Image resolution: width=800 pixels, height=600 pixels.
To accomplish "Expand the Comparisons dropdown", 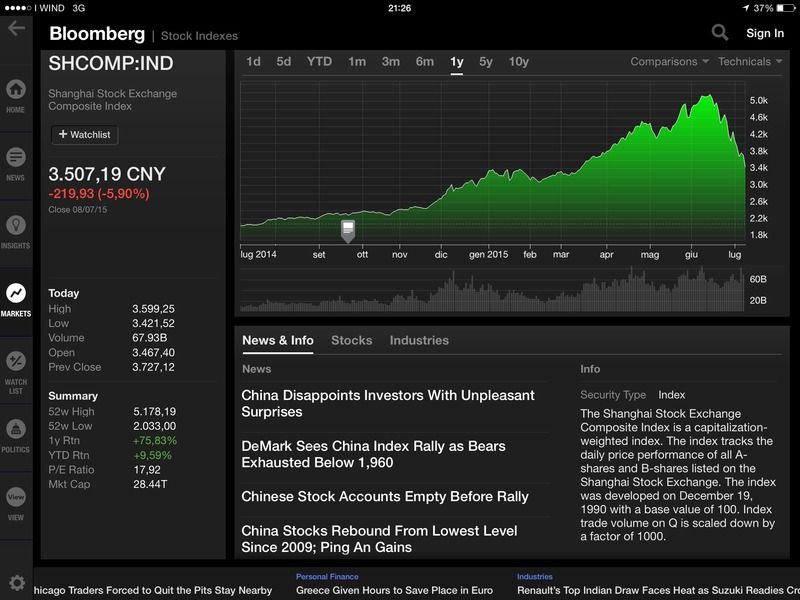I will click(x=669, y=62).
